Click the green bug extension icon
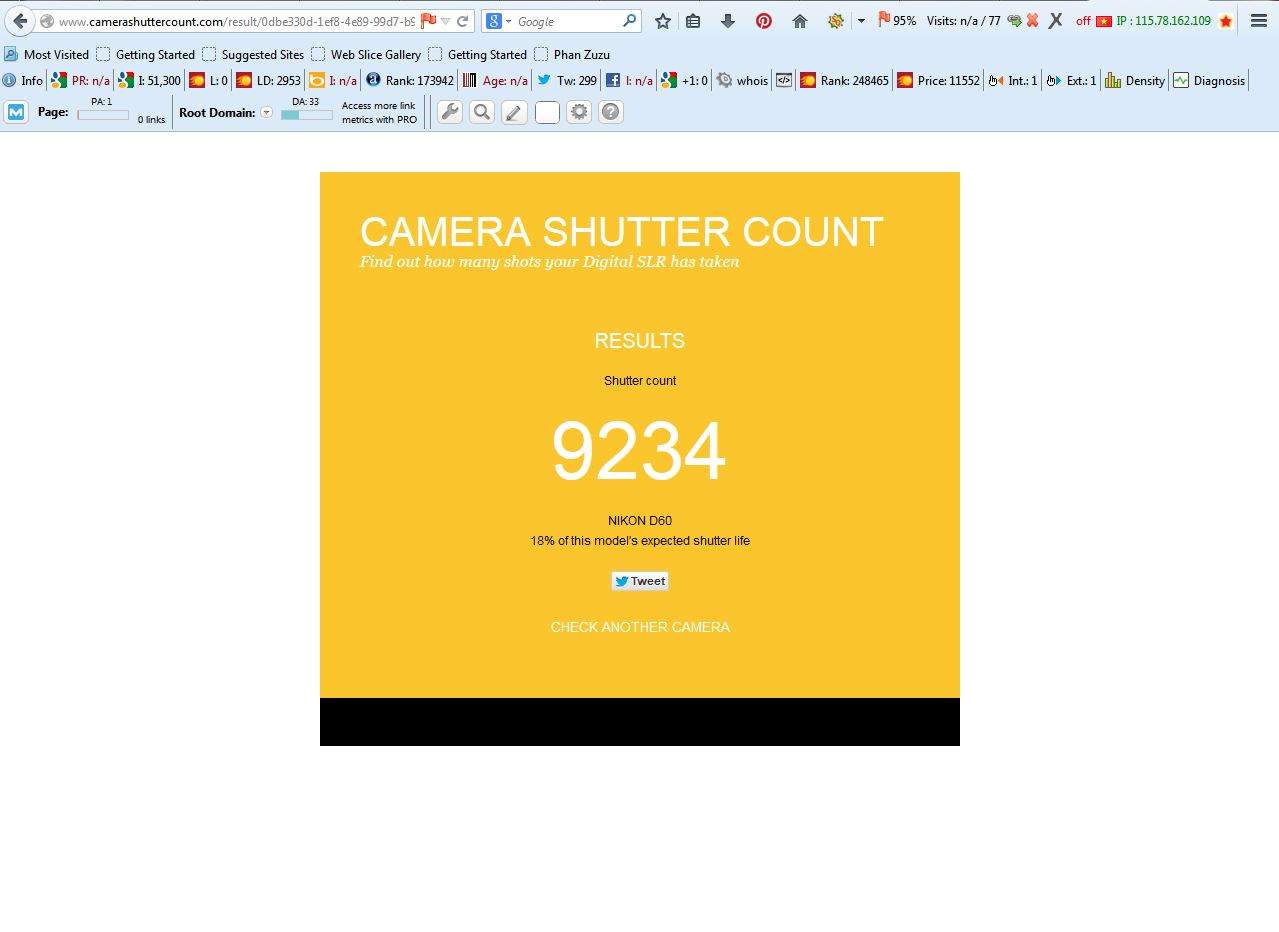Screen dimensions: 1279x932 pos(835,21)
